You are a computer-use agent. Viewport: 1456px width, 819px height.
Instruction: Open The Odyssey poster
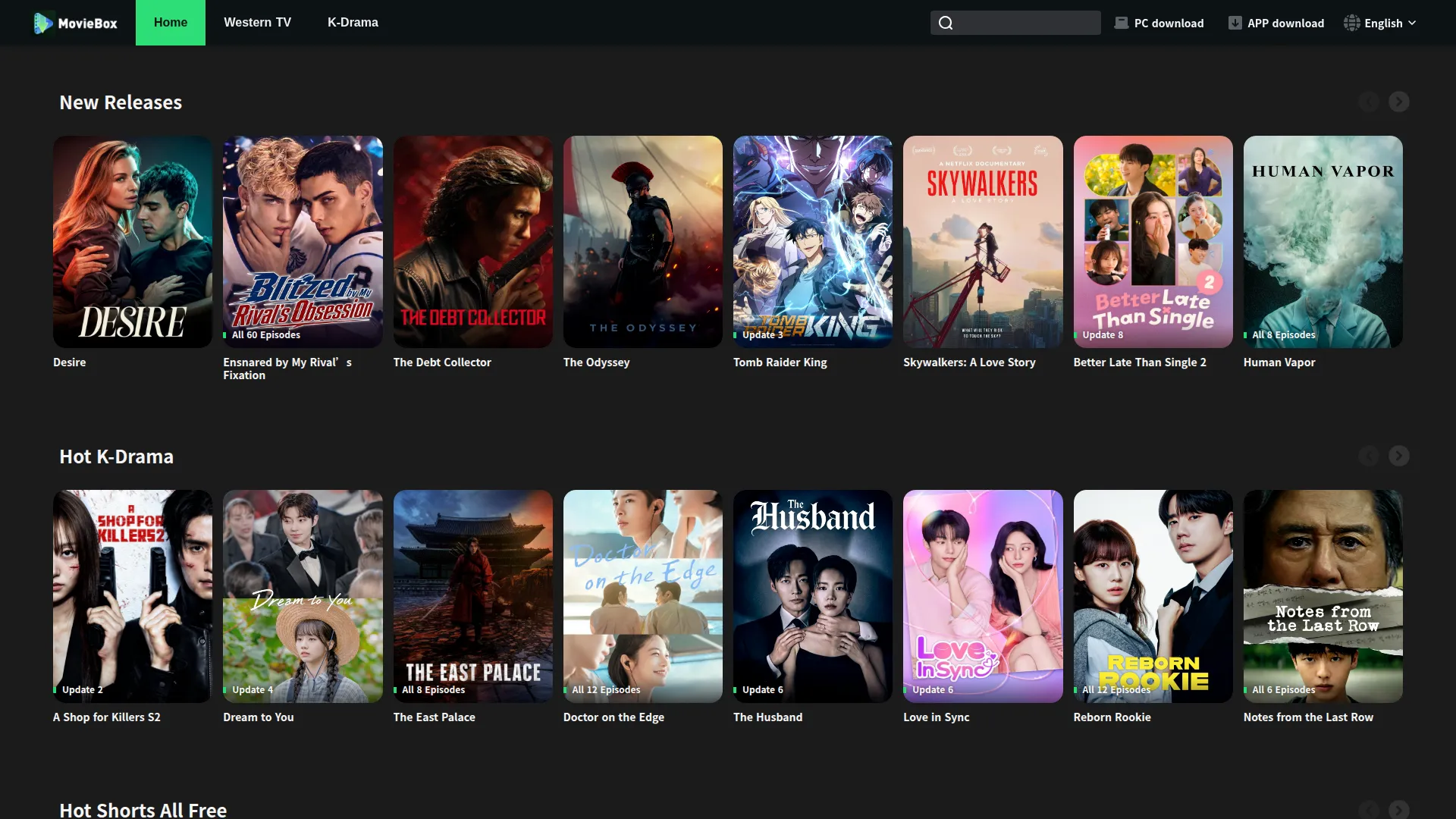click(642, 242)
